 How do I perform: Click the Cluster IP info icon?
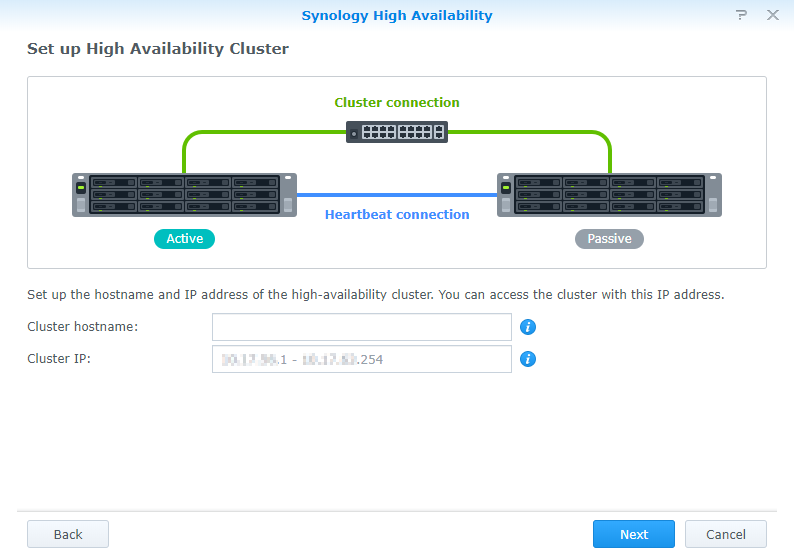[528, 359]
